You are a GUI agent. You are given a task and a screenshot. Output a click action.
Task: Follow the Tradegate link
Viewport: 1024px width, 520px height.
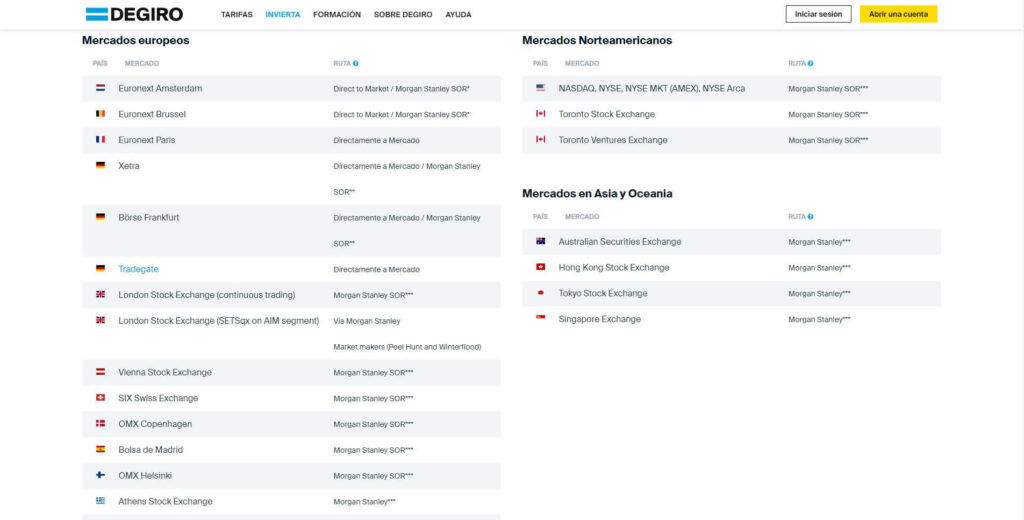point(138,269)
